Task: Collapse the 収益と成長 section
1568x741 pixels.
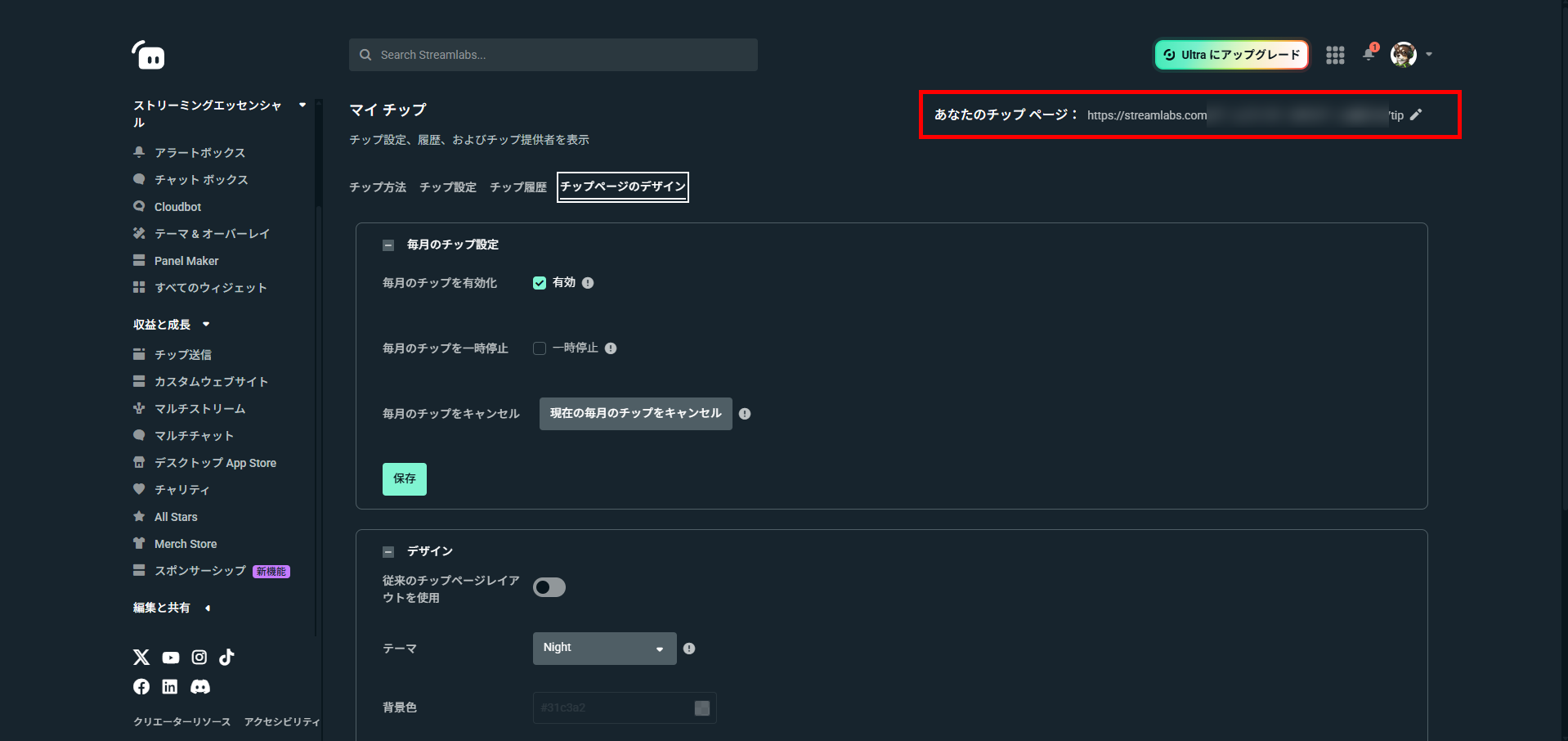Action: tap(206, 325)
